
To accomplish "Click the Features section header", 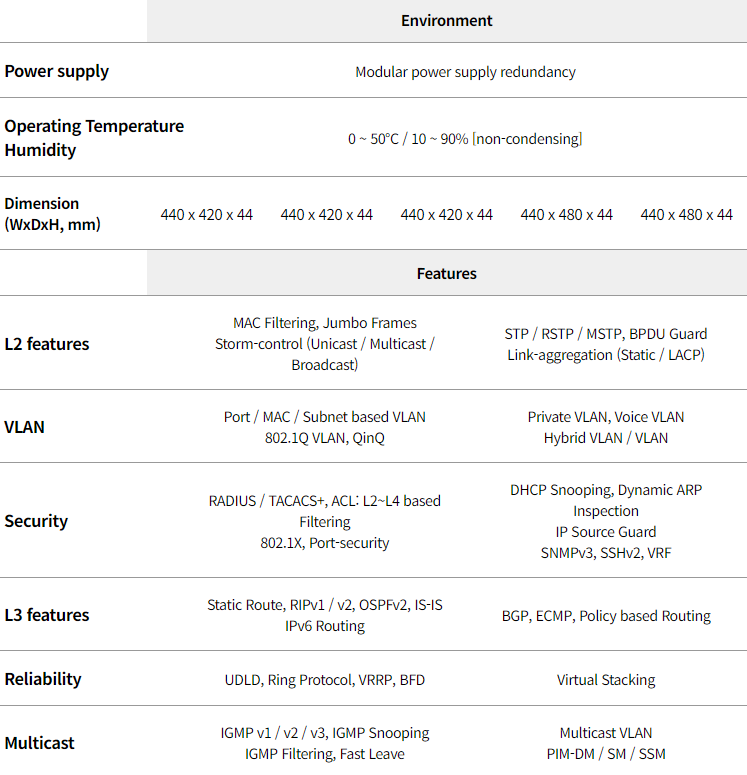I will click(x=446, y=273).
